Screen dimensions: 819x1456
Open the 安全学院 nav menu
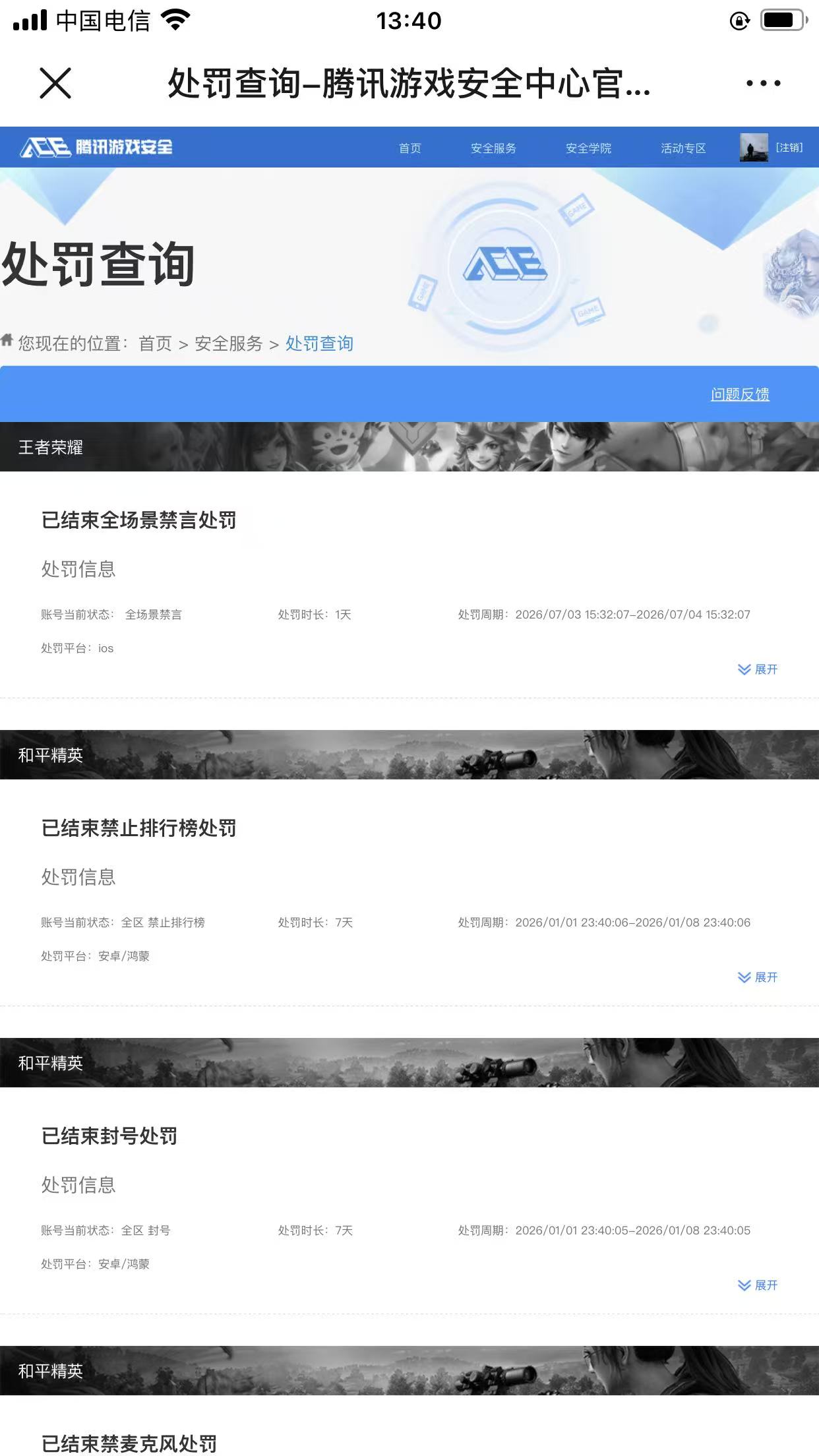pyautogui.click(x=588, y=148)
